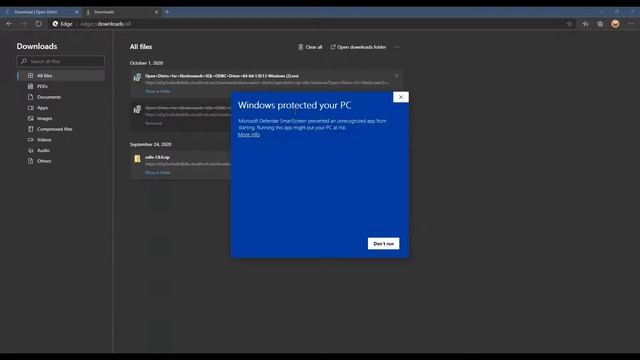
Task: Click the Edge logo in the address bar
Action: [56, 24]
